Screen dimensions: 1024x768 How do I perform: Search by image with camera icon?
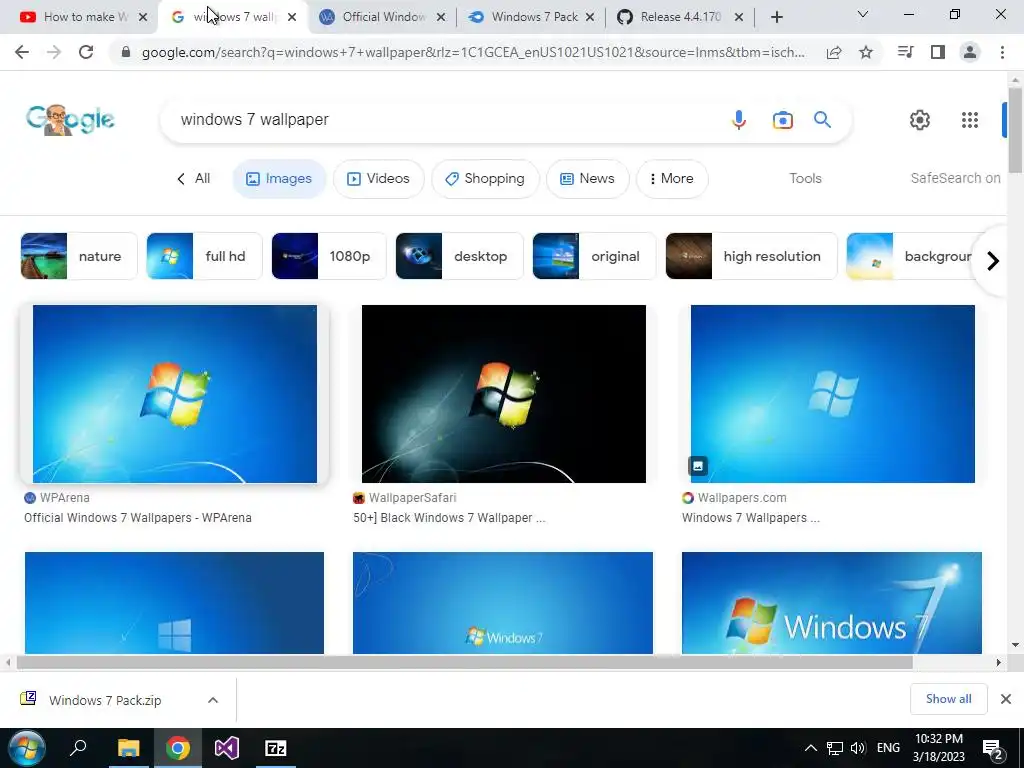point(782,120)
